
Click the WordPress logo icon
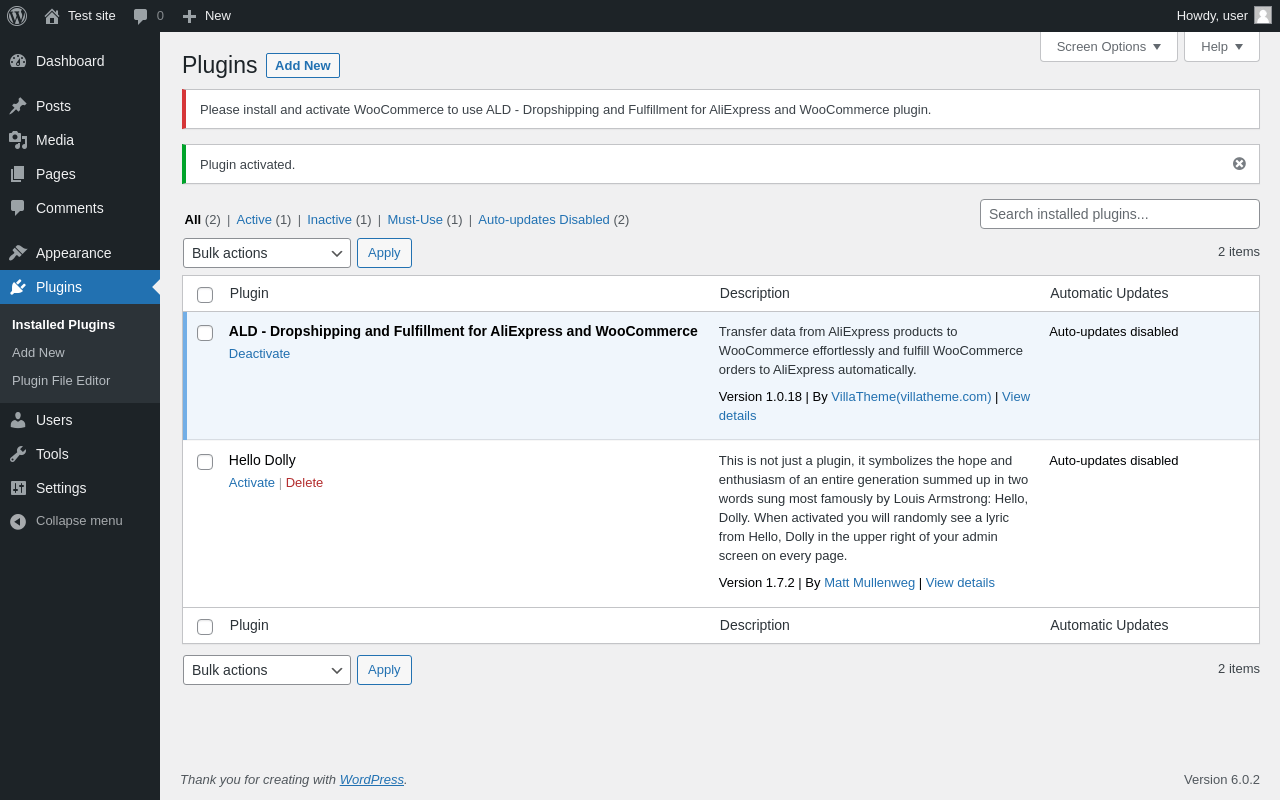click(17, 16)
